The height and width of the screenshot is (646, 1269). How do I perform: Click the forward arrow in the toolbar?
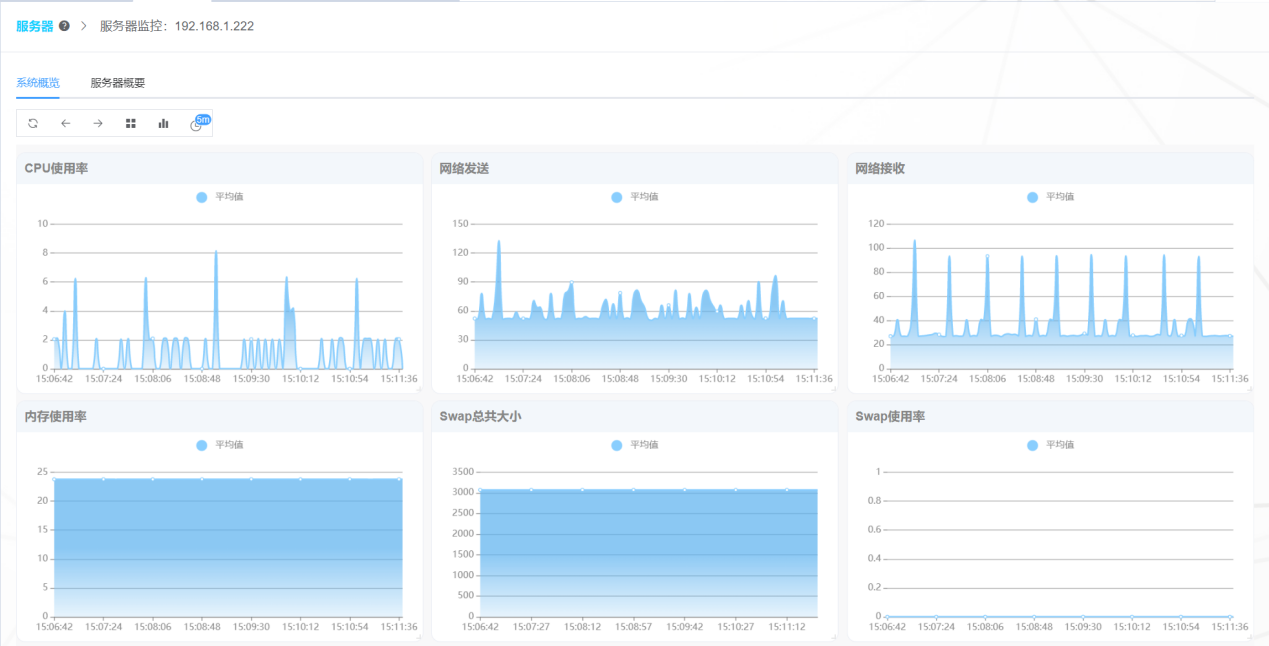(98, 123)
